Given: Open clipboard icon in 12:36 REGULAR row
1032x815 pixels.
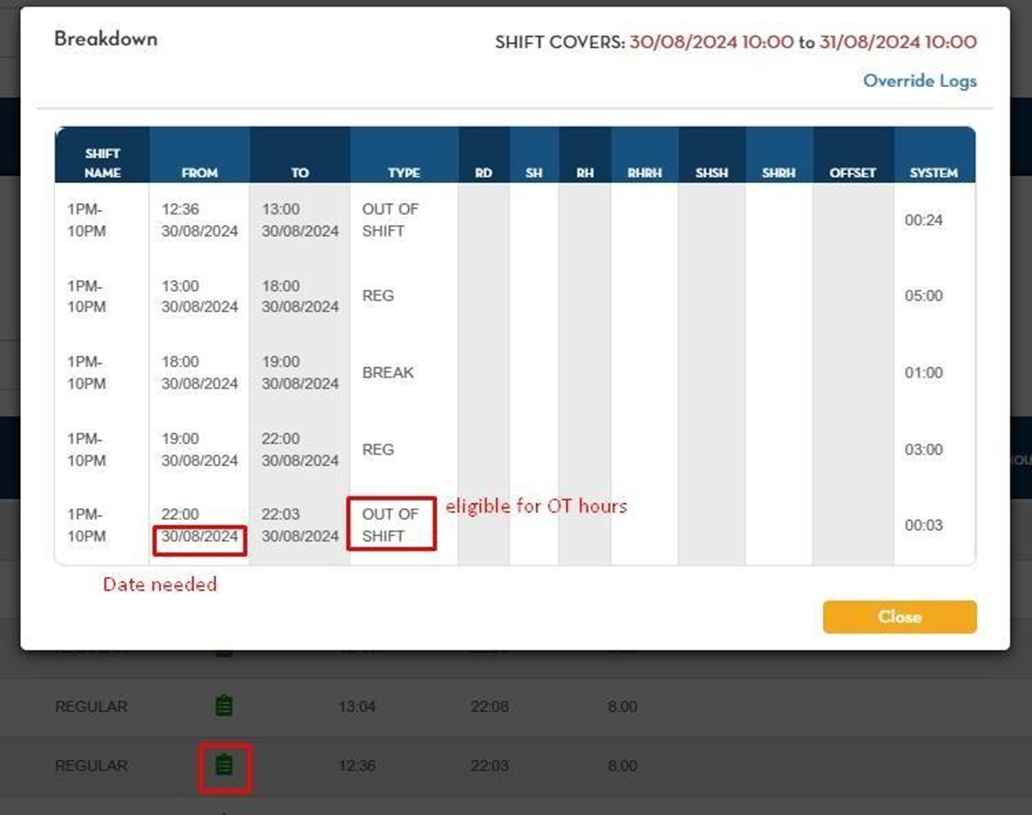Looking at the screenshot, I should 224,766.
